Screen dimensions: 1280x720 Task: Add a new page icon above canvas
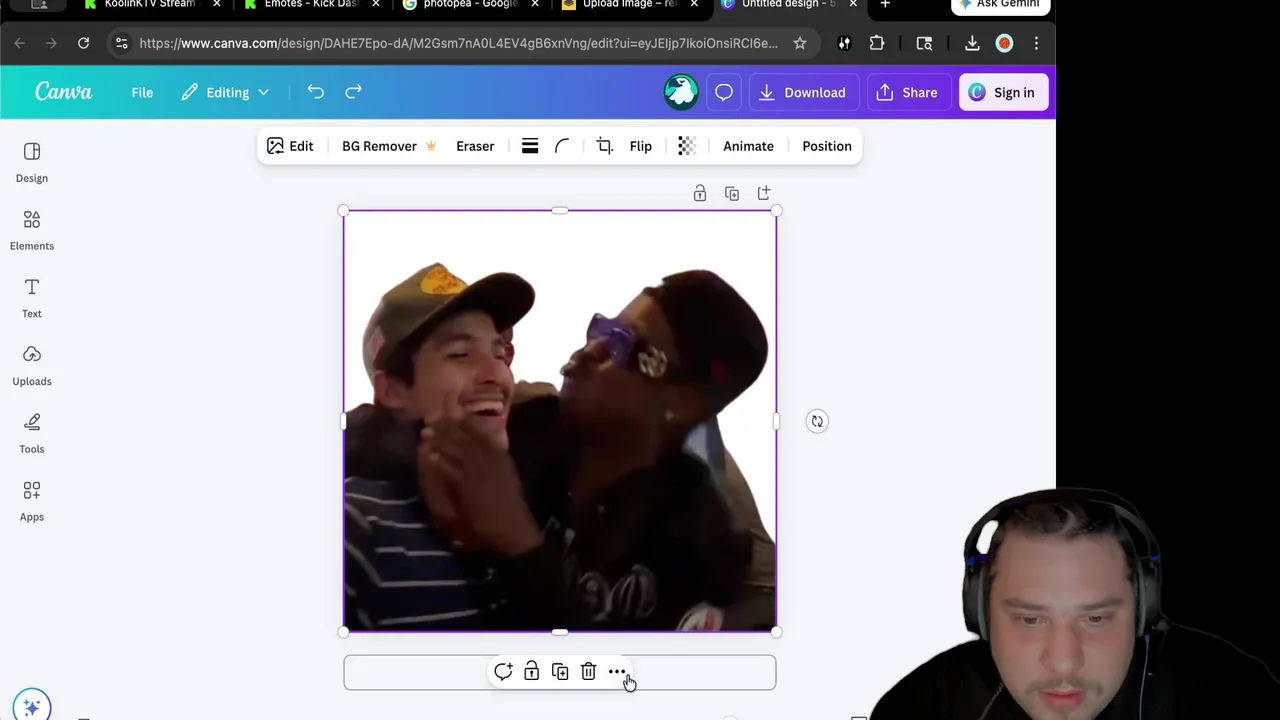[764, 193]
